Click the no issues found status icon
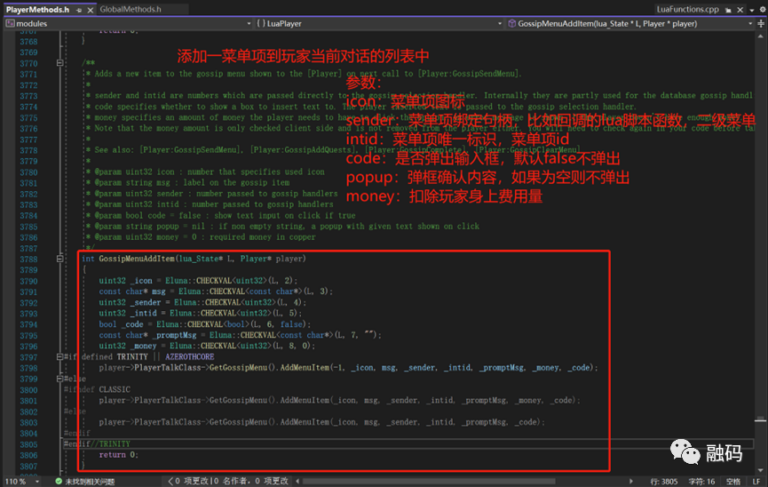 [x=58, y=480]
